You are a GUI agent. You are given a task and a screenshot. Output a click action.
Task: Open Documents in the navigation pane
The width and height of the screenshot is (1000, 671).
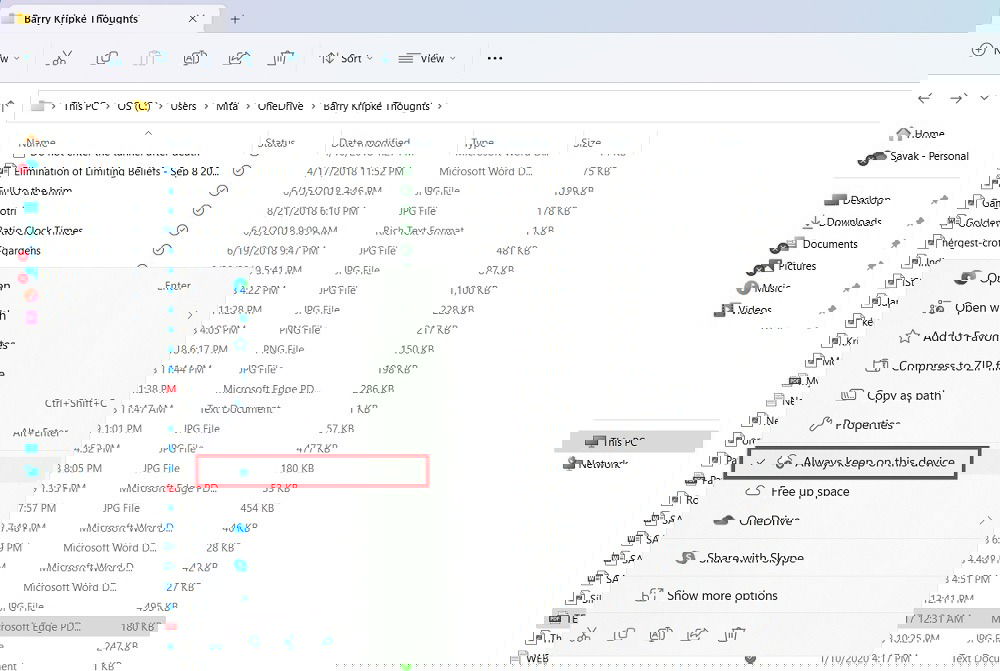click(x=815, y=244)
